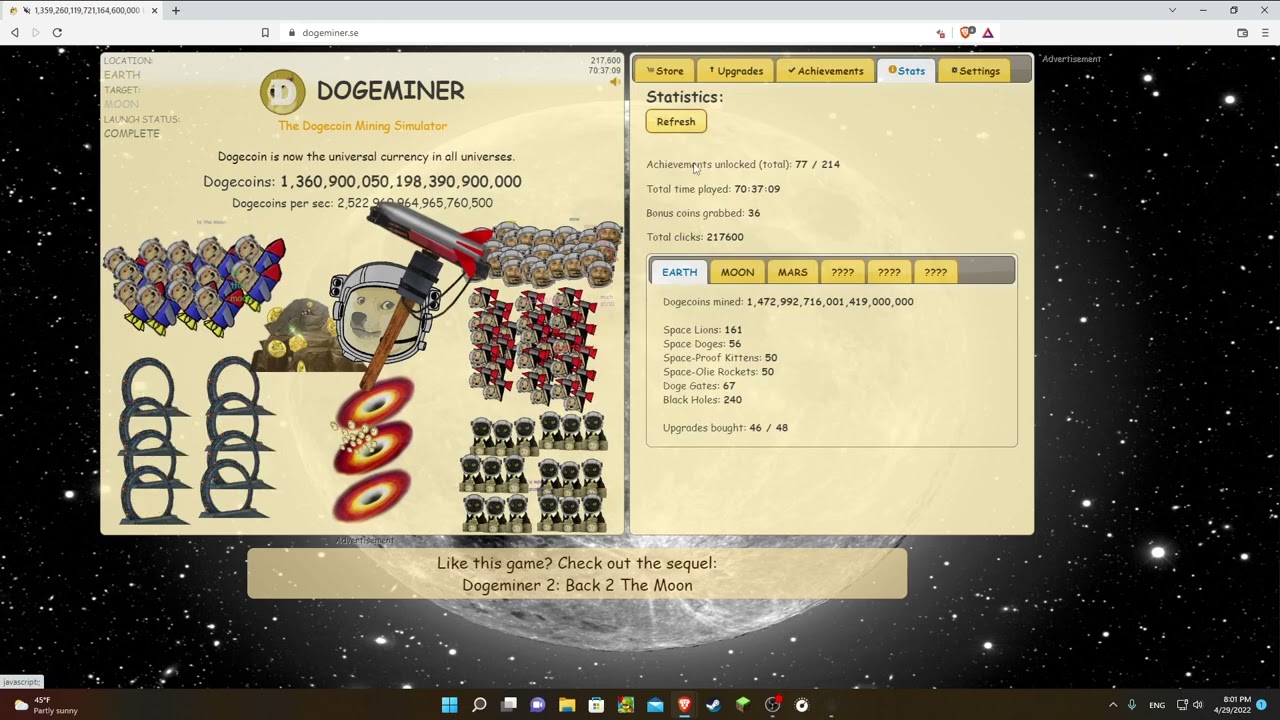The image size is (1280, 720).
Task: Click the Black Holes: 240 line
Action: tap(702, 400)
